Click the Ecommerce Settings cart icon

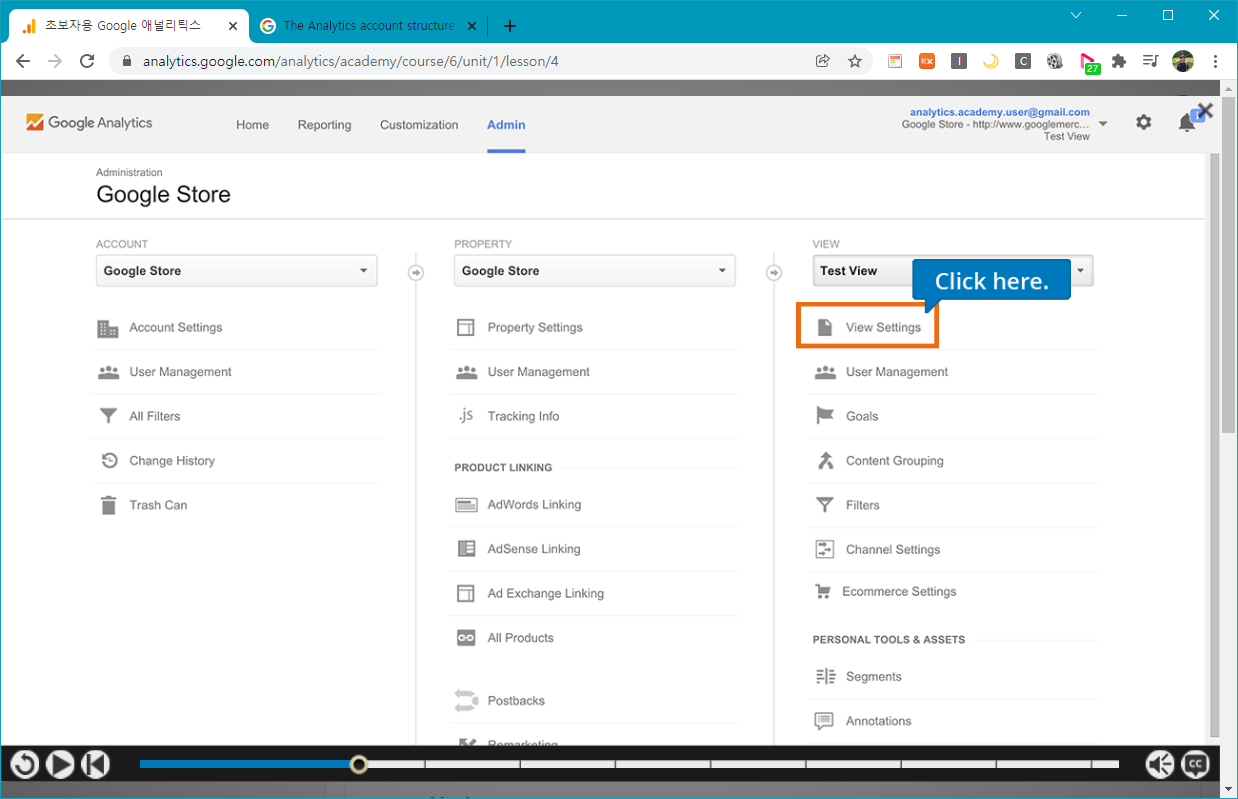[x=823, y=592]
